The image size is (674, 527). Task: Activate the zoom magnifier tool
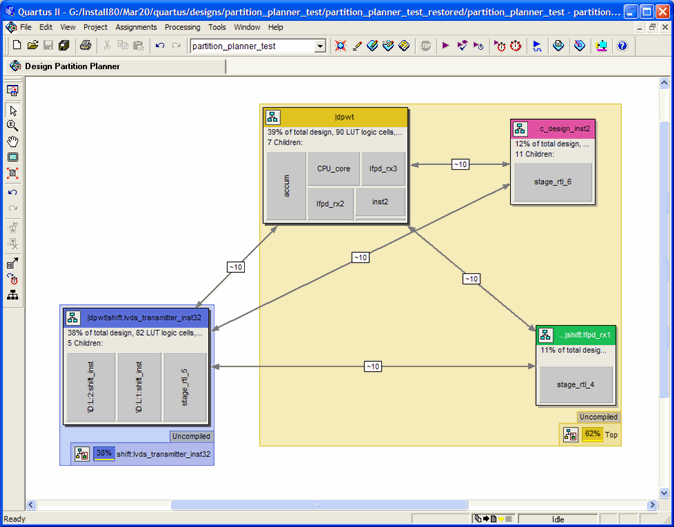click(12, 126)
